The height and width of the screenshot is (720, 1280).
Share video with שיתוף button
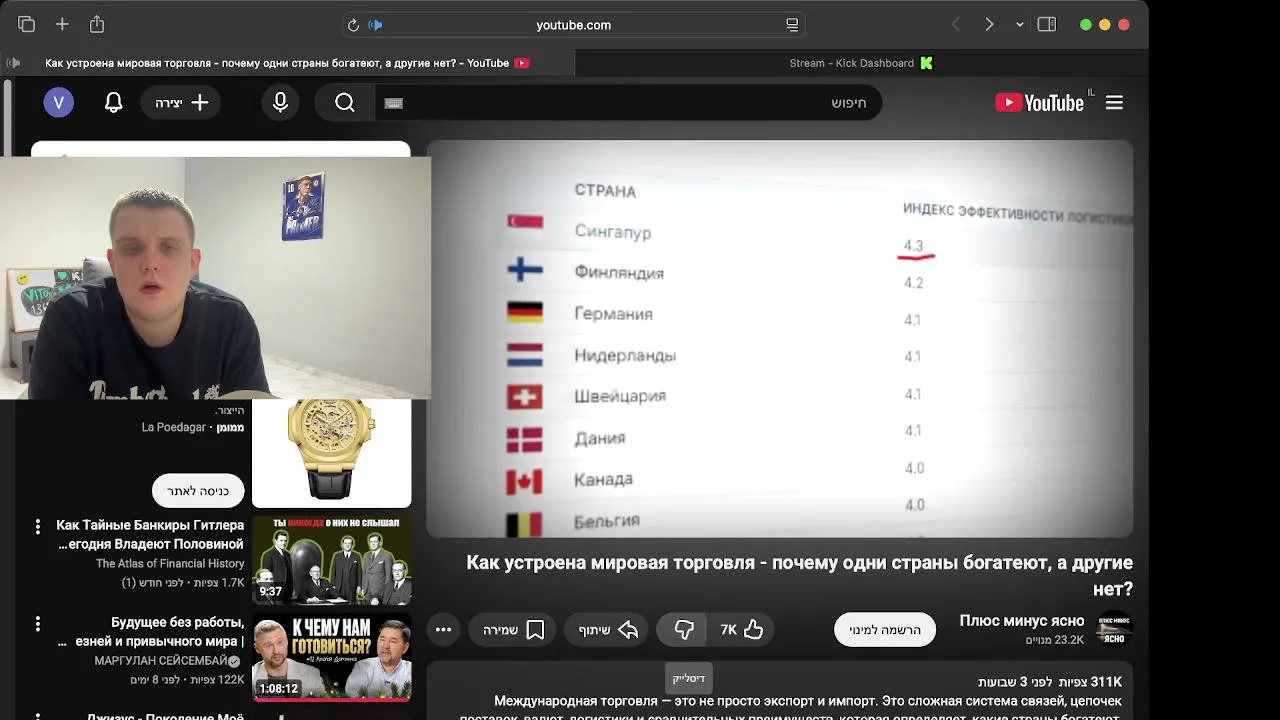click(x=608, y=630)
